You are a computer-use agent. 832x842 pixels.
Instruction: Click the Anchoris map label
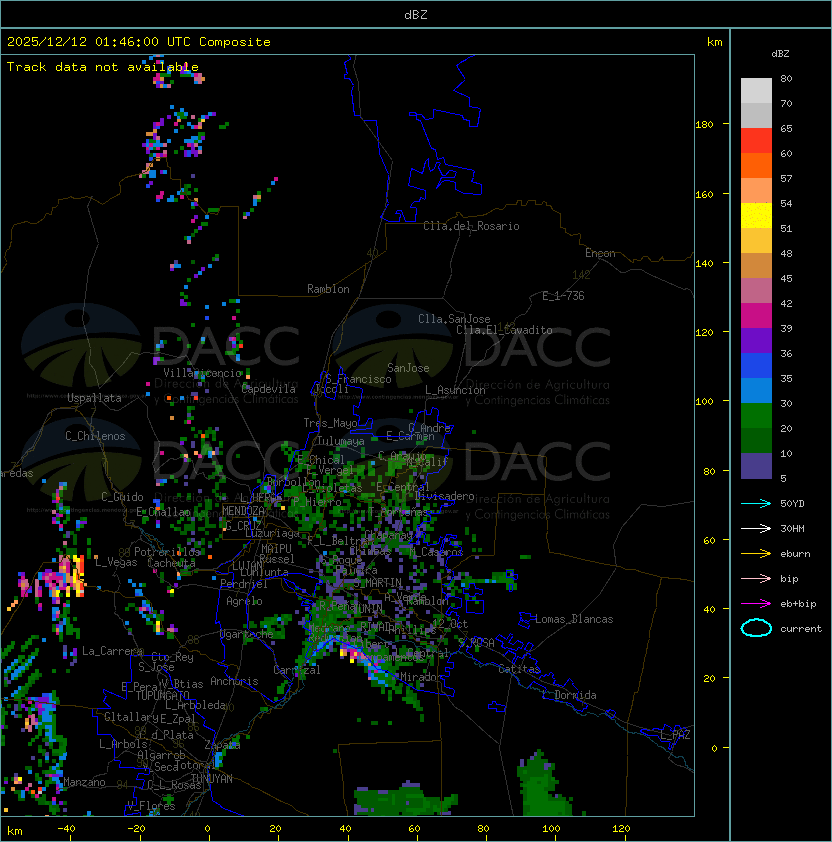click(234, 681)
